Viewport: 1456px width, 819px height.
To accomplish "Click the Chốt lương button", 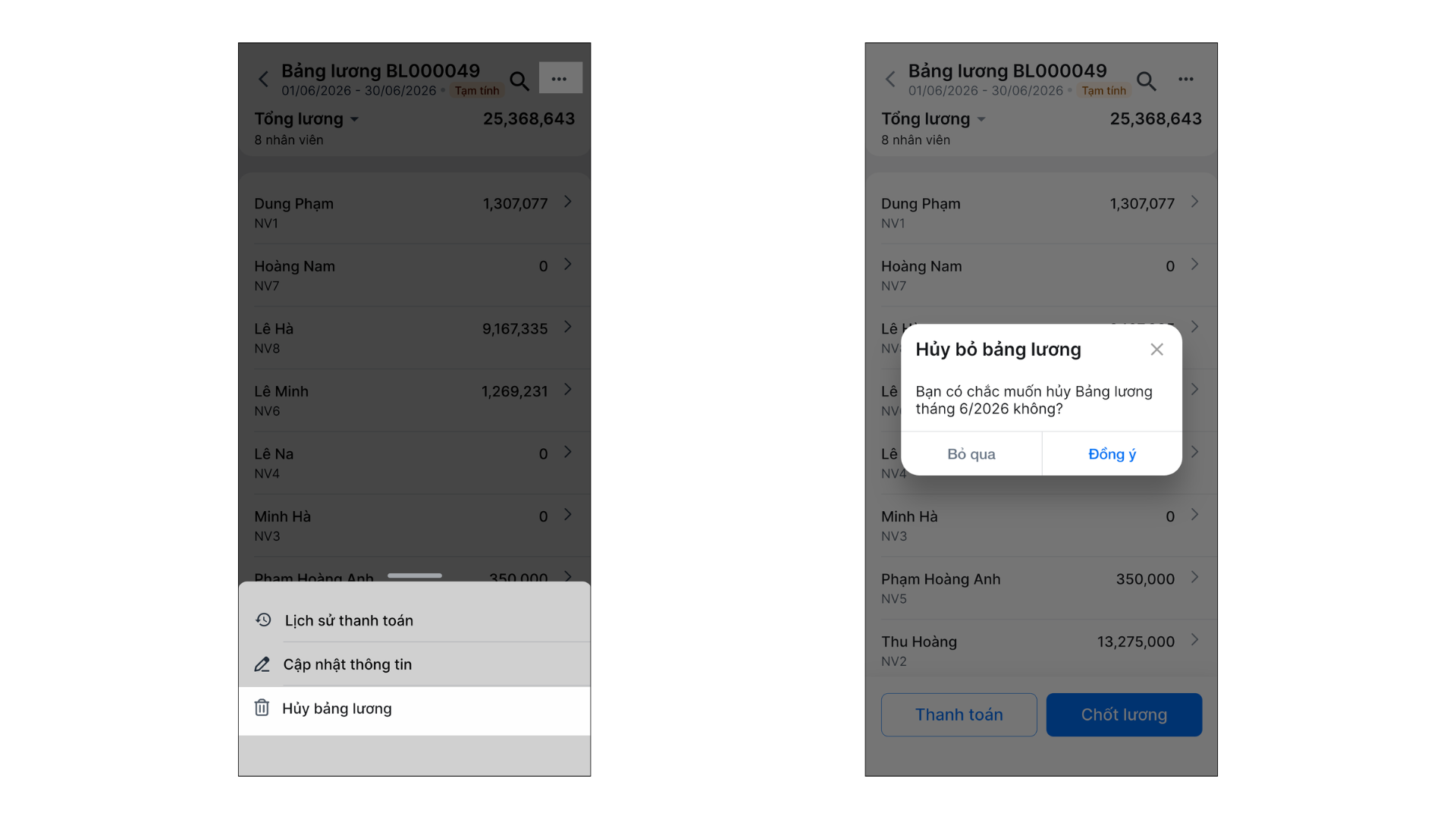I will tap(1124, 714).
